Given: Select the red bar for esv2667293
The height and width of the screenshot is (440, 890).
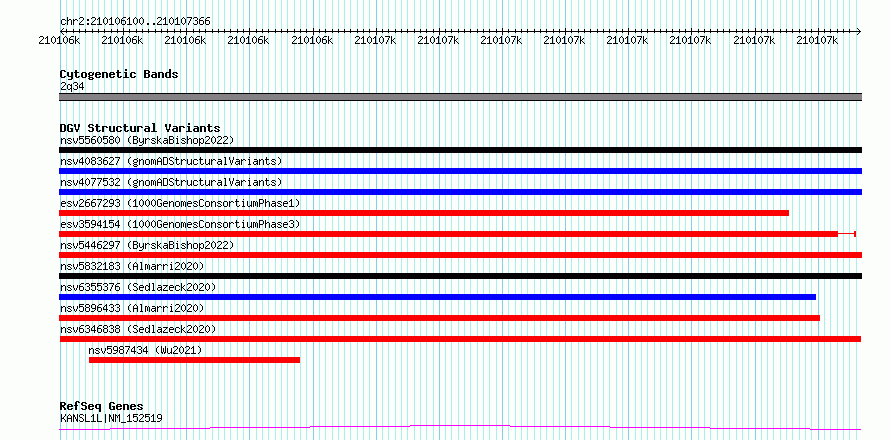Looking at the screenshot, I should tap(424, 213).
